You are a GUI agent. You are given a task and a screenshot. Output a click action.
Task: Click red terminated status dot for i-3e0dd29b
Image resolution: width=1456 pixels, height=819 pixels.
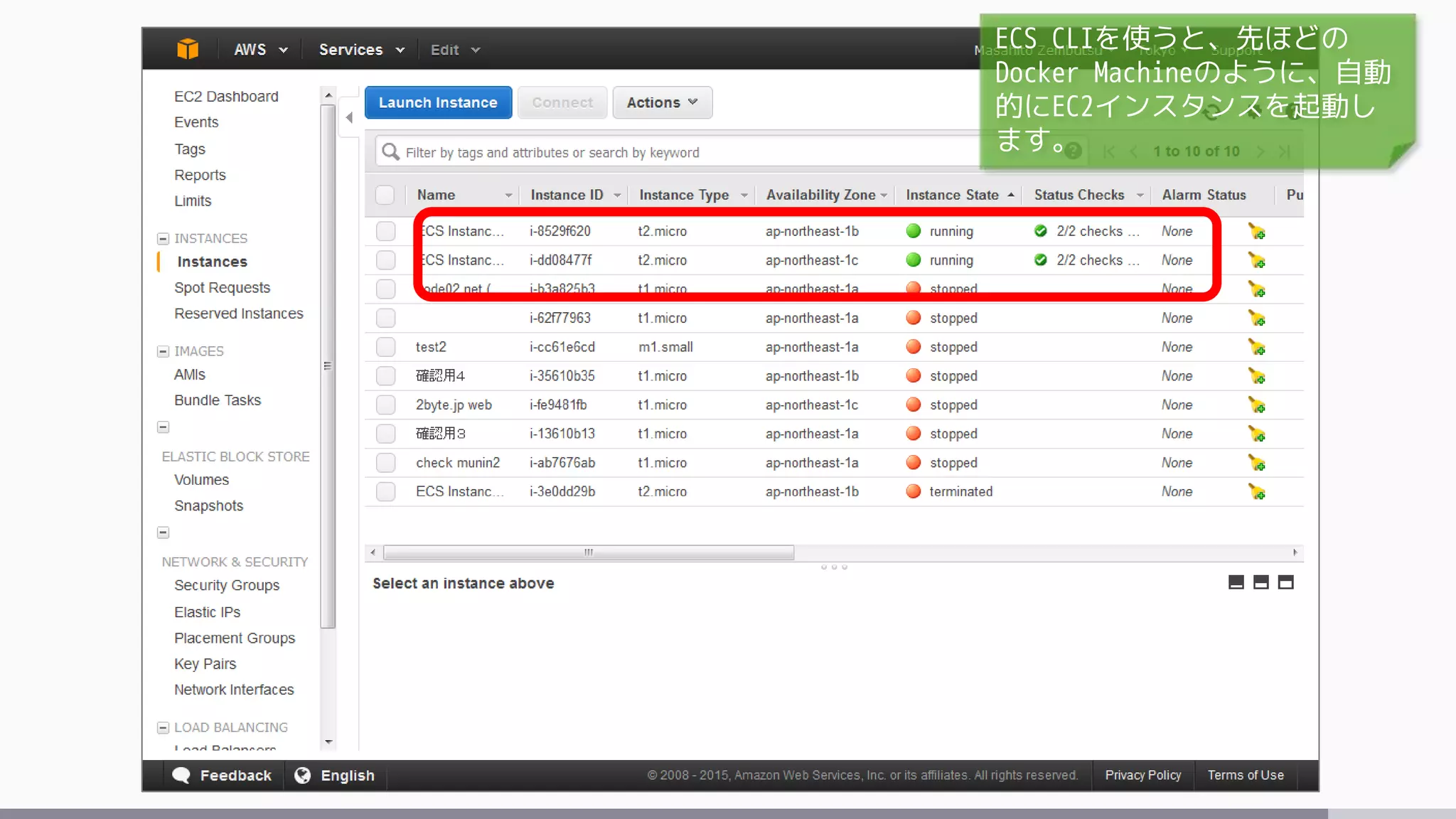pyautogui.click(x=914, y=491)
